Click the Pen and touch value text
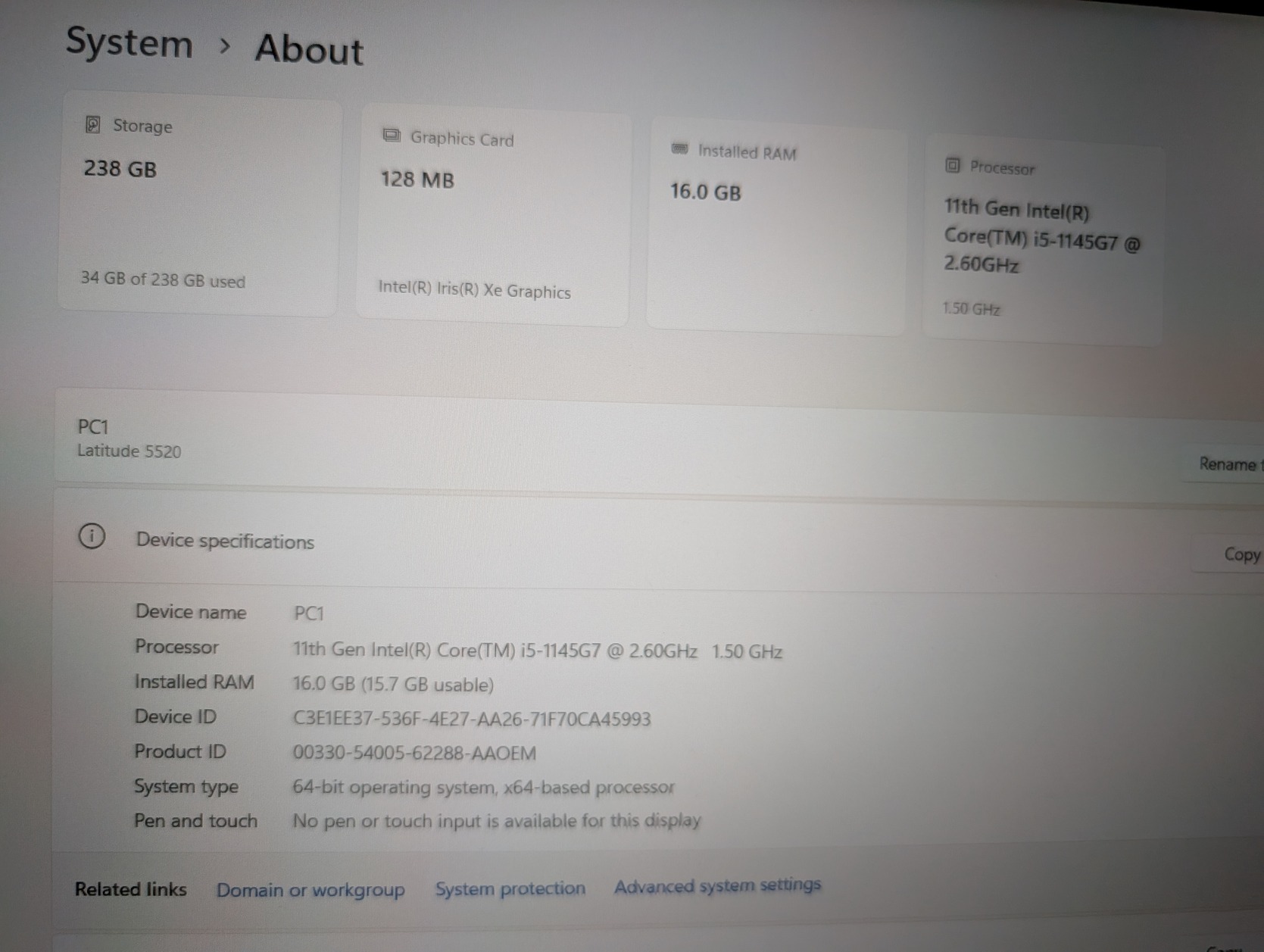1264x952 pixels. pyautogui.click(x=497, y=821)
